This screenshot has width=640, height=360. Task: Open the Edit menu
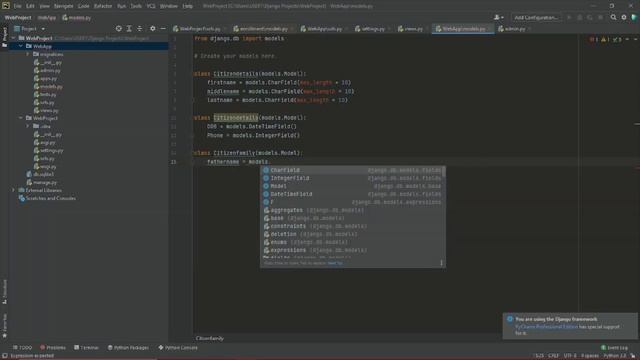[30, 6]
